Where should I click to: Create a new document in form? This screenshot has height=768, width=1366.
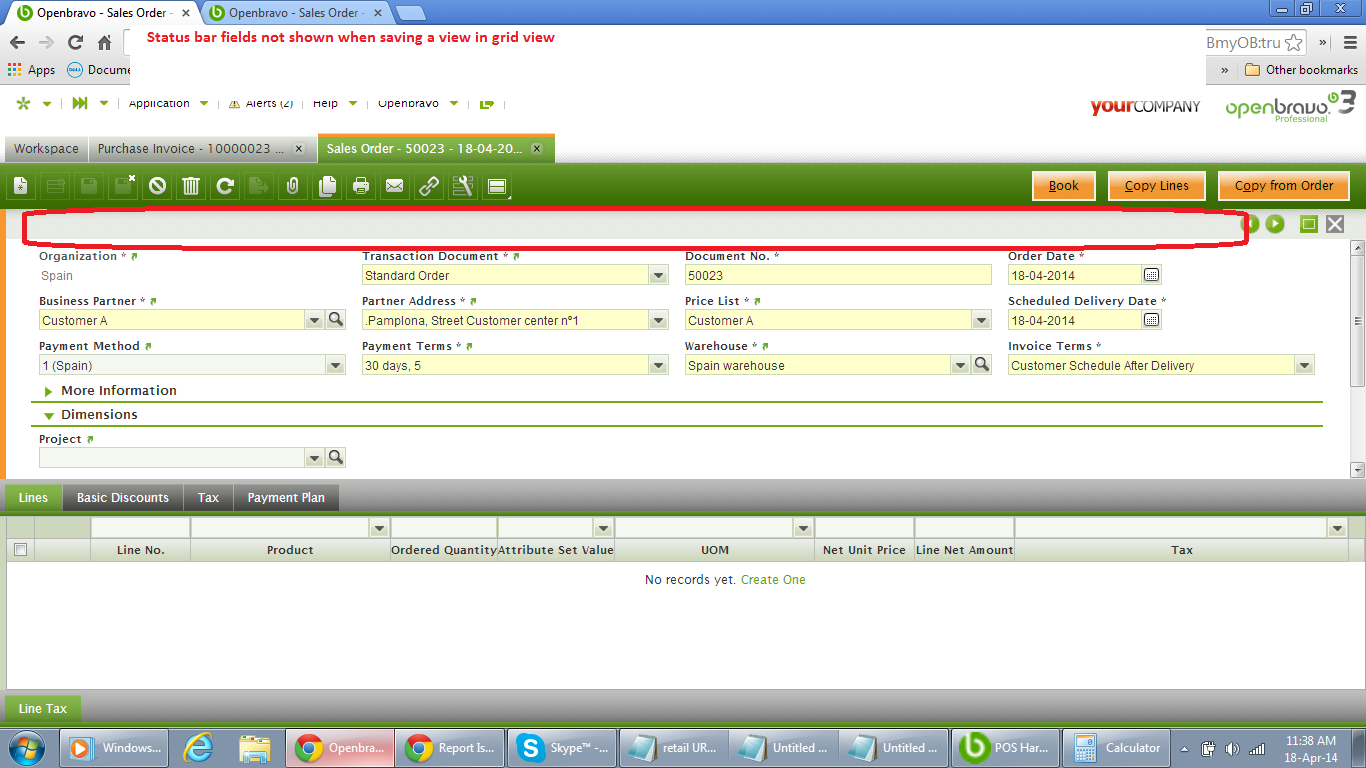click(22, 186)
